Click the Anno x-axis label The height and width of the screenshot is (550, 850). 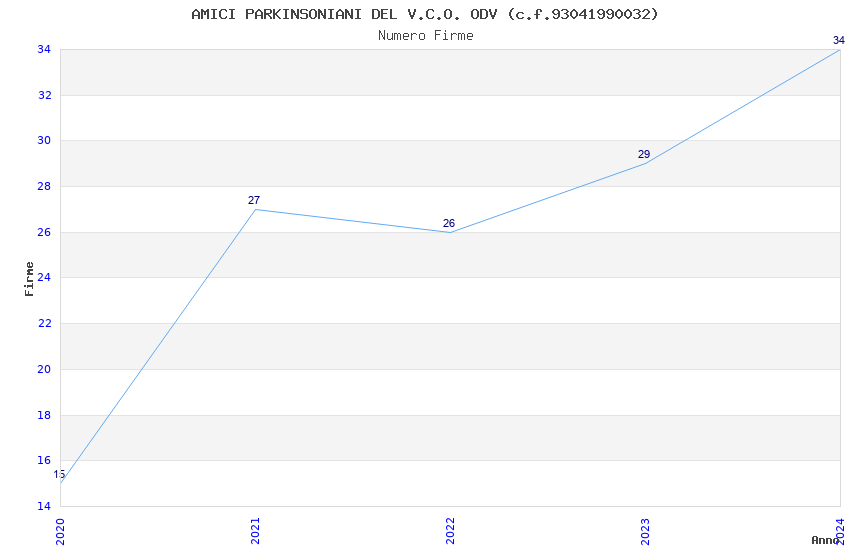coord(825,540)
